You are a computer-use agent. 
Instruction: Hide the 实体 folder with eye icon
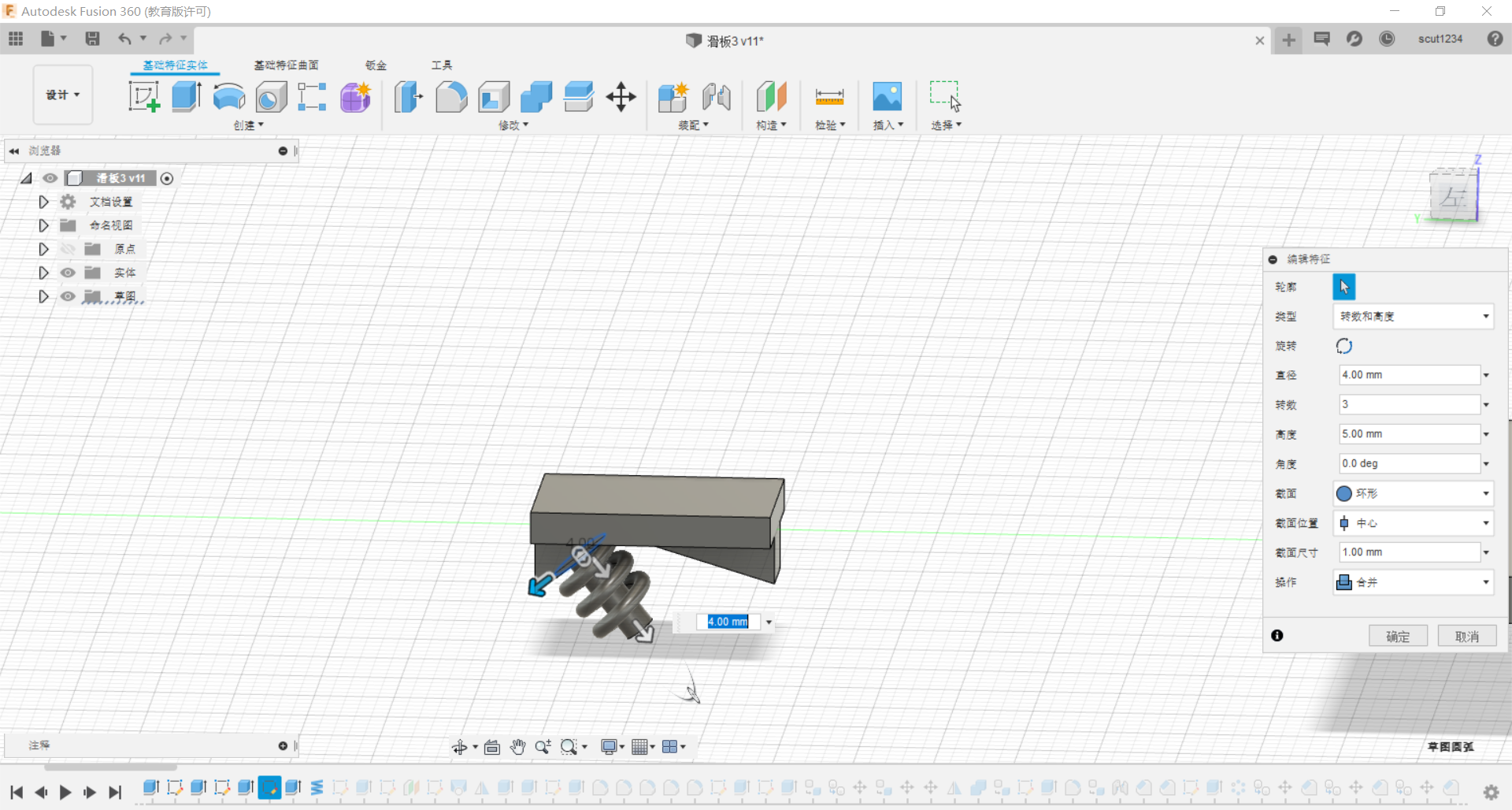point(69,273)
